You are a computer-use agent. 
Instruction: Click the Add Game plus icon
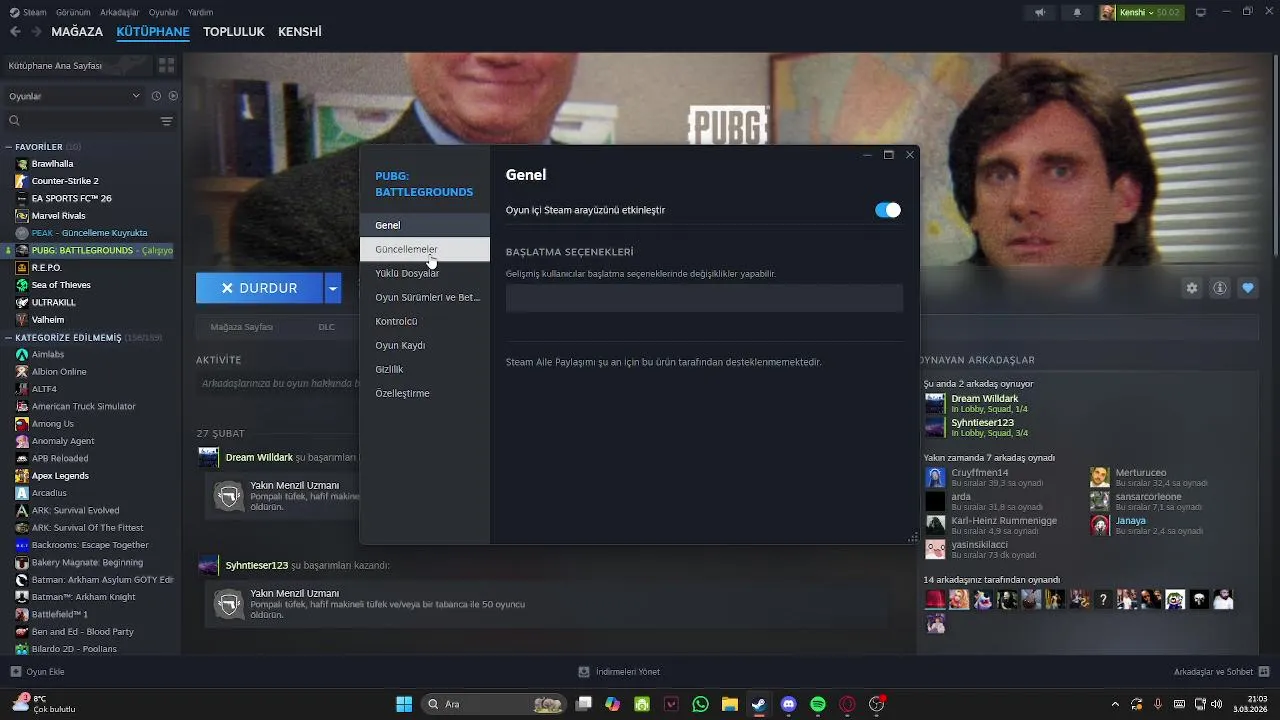(15, 672)
